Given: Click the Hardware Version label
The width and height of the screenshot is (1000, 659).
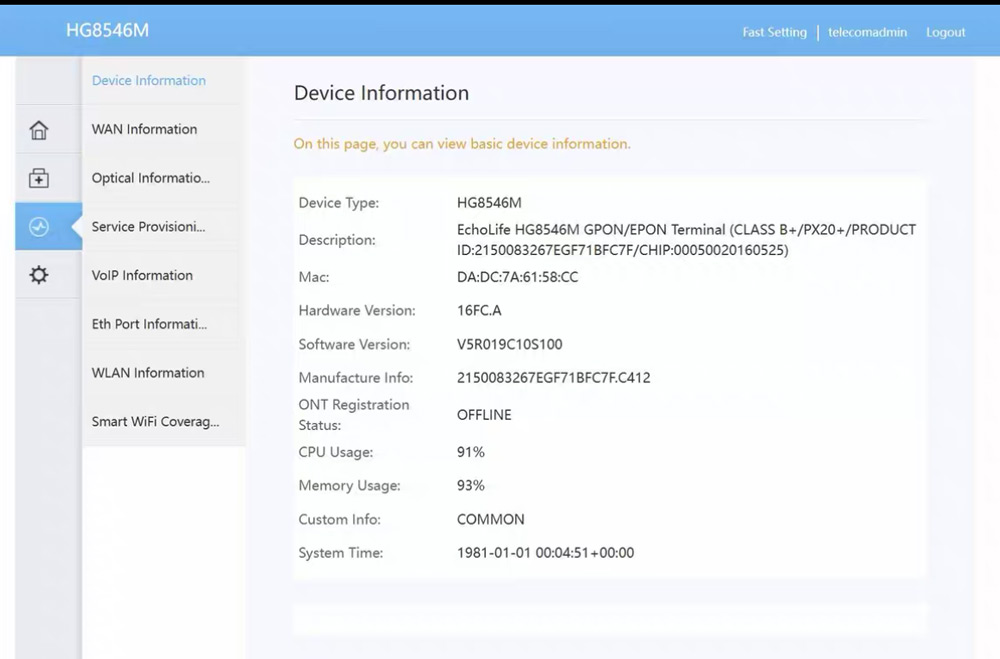Looking at the screenshot, I should click(357, 311).
